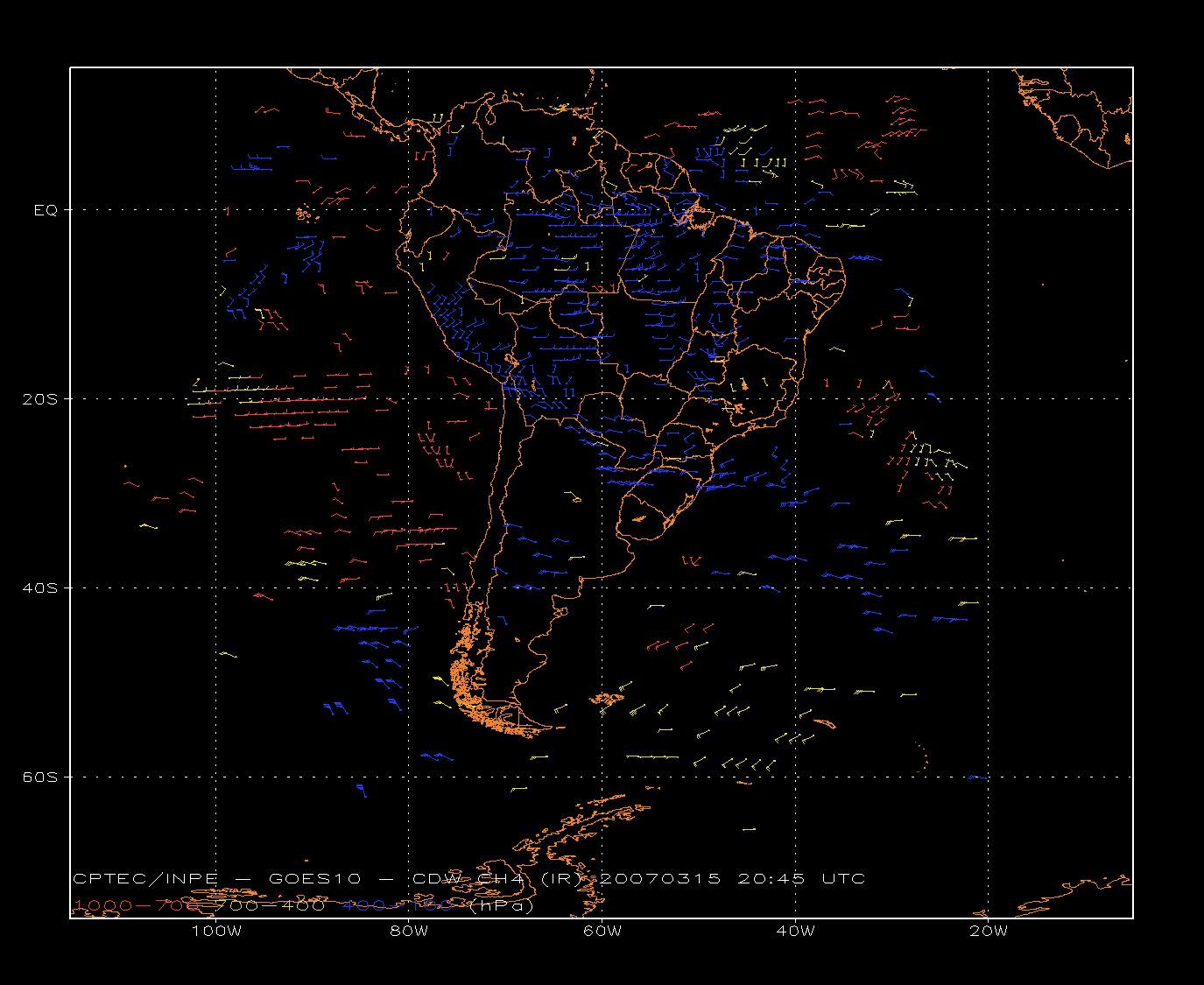Viewport: 1204px width, 985px height.
Task: Click the GOES10 satellite name
Action: 313,878
